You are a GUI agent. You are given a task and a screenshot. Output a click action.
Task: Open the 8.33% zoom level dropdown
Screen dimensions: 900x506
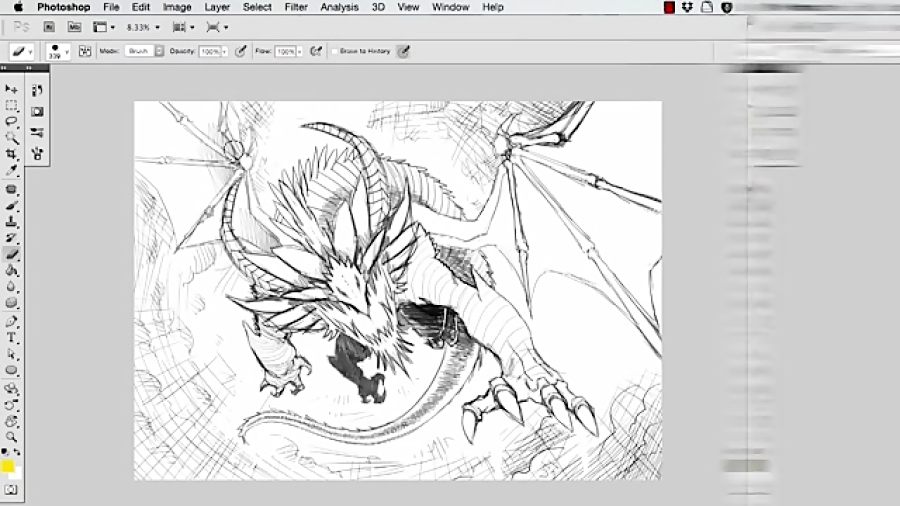[x=143, y=27]
